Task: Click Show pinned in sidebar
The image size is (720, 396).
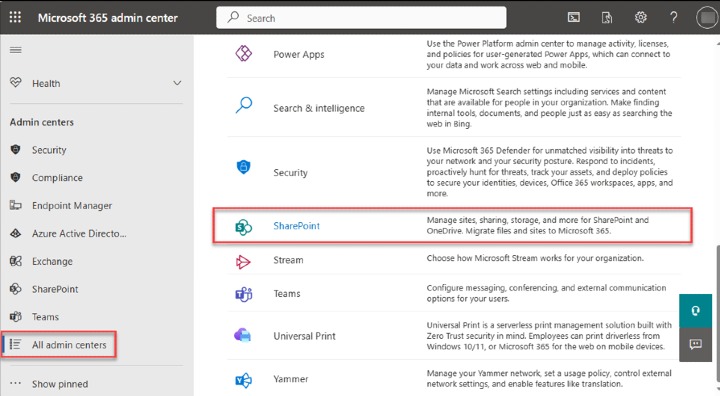Action: point(60,384)
